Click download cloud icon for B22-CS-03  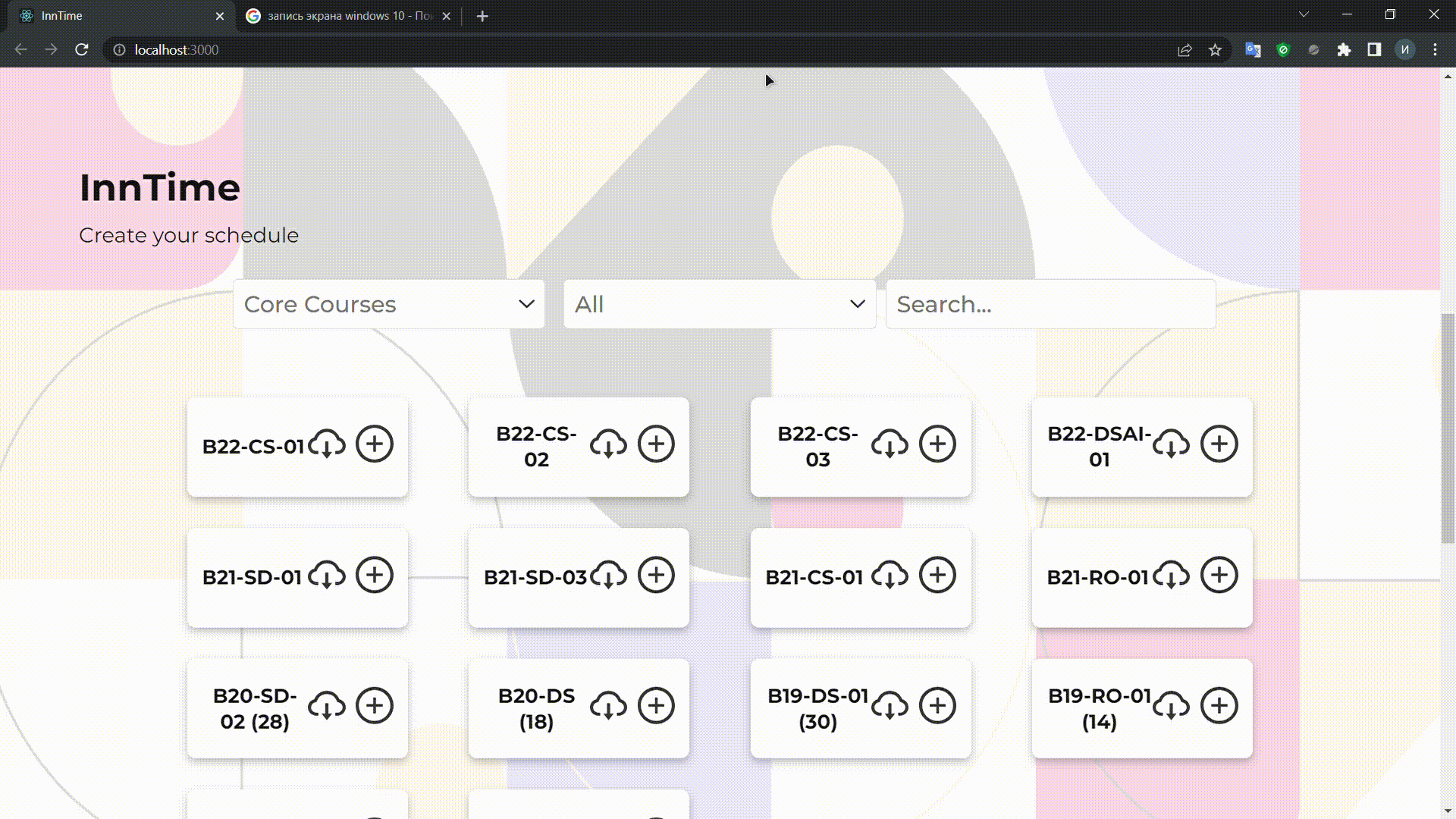point(890,444)
